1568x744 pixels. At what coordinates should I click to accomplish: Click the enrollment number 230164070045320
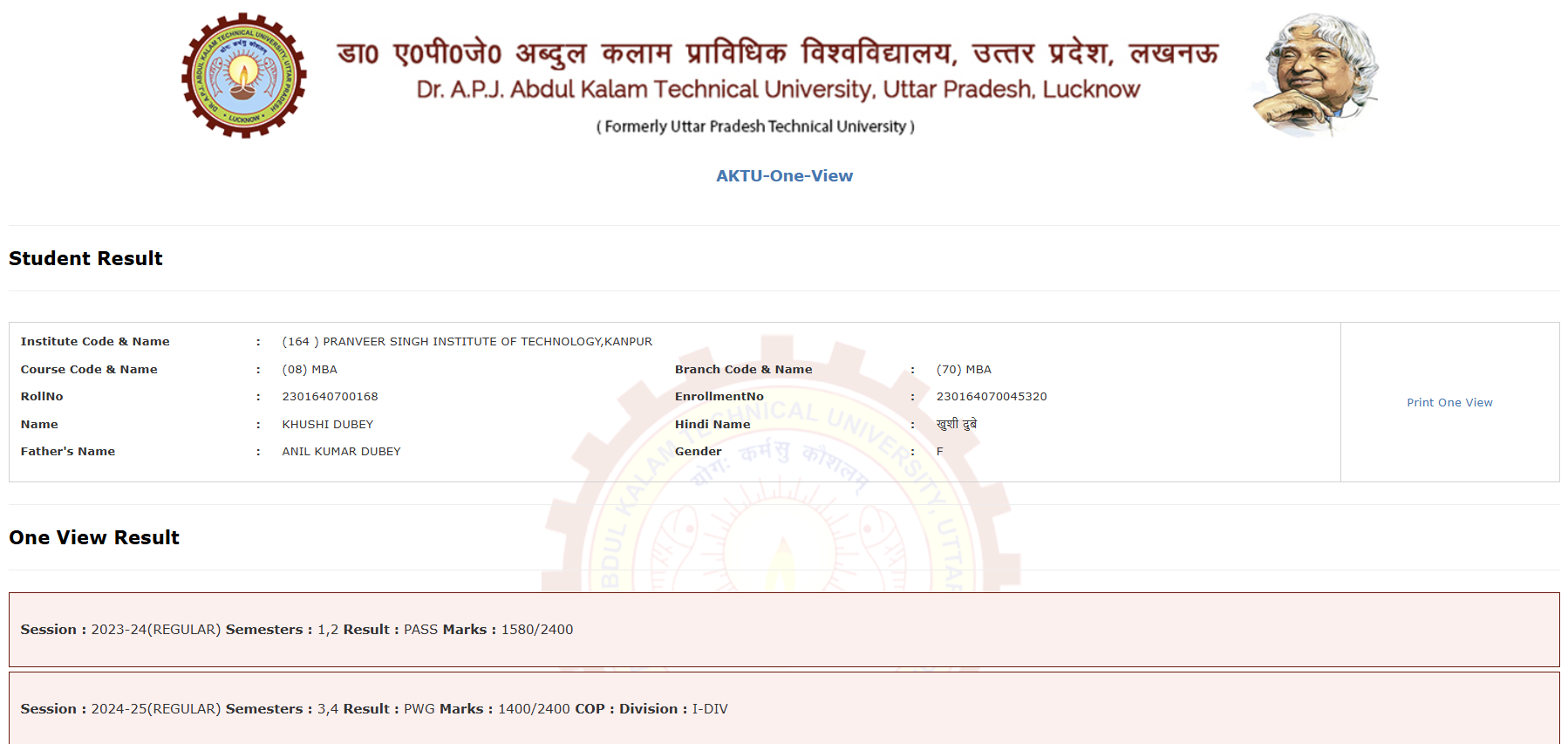[x=992, y=397]
